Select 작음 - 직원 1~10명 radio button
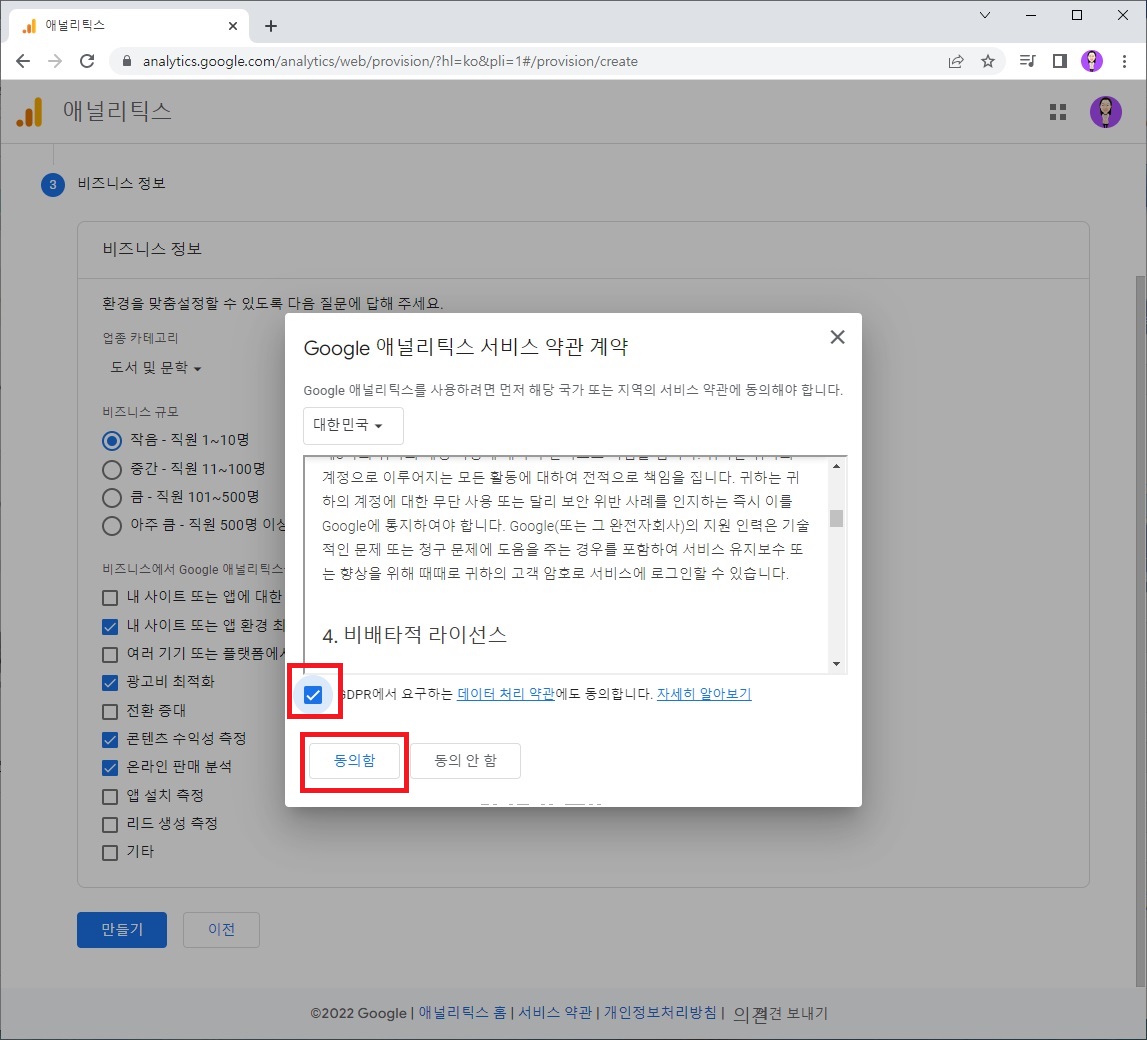This screenshot has width=1147, height=1040. pyautogui.click(x=112, y=440)
